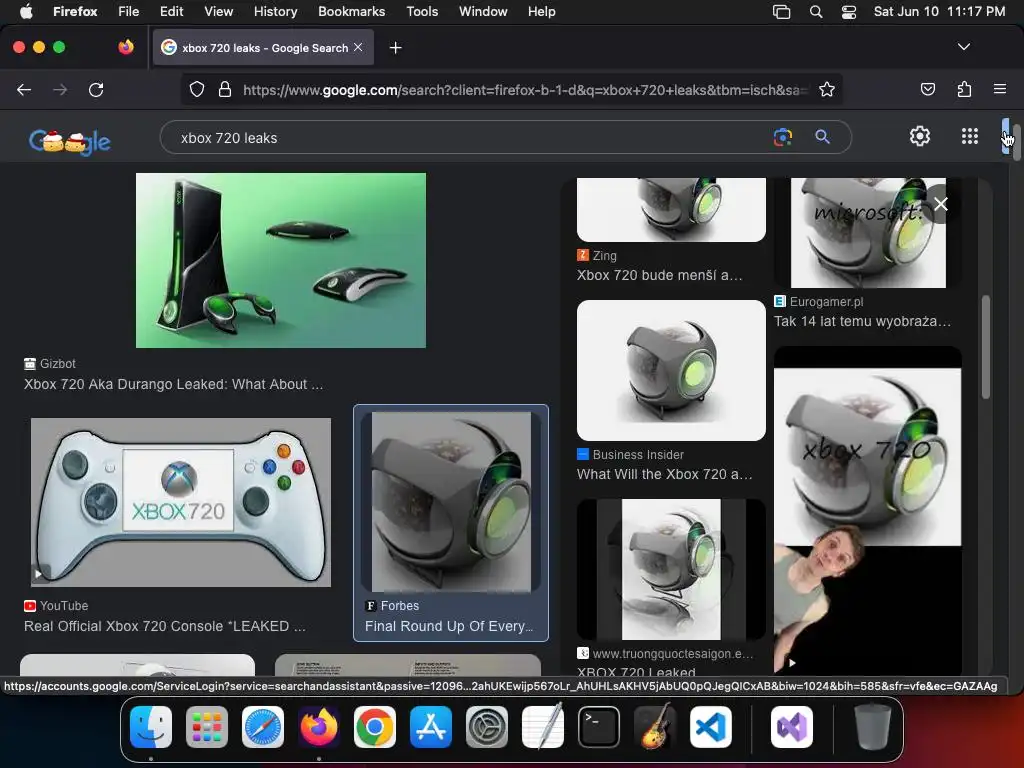This screenshot has height=768, width=1024.
Task: Open the Firefox hamburger application menu
Action: coord(1000,89)
